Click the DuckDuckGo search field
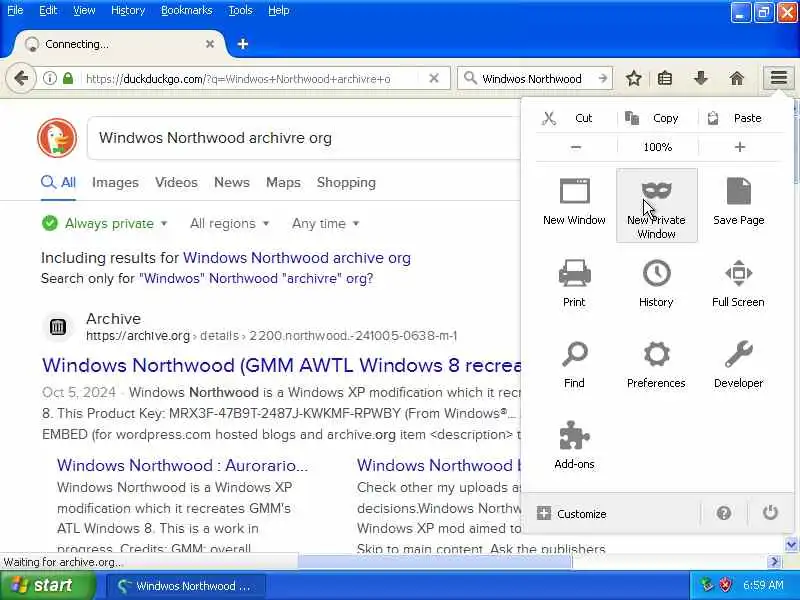 306,138
